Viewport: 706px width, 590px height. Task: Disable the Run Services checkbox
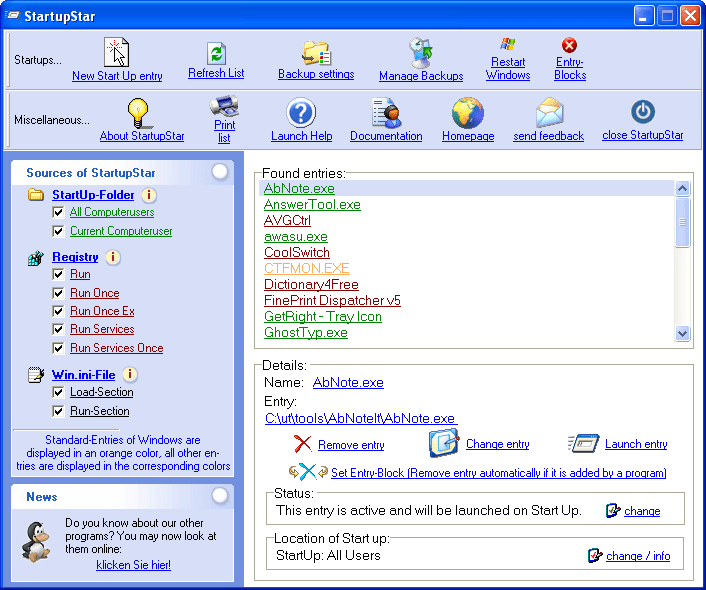tap(58, 329)
